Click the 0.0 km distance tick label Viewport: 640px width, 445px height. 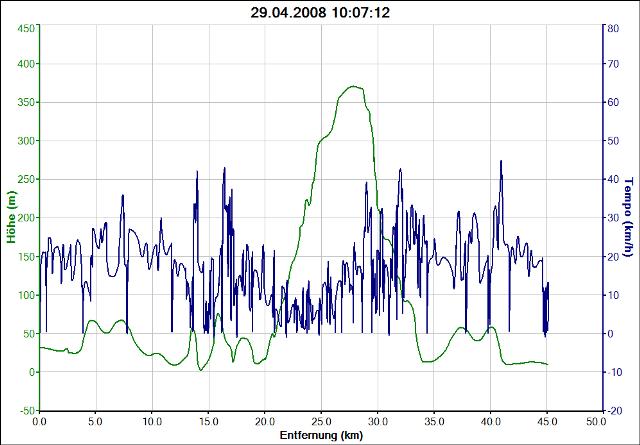39,422
